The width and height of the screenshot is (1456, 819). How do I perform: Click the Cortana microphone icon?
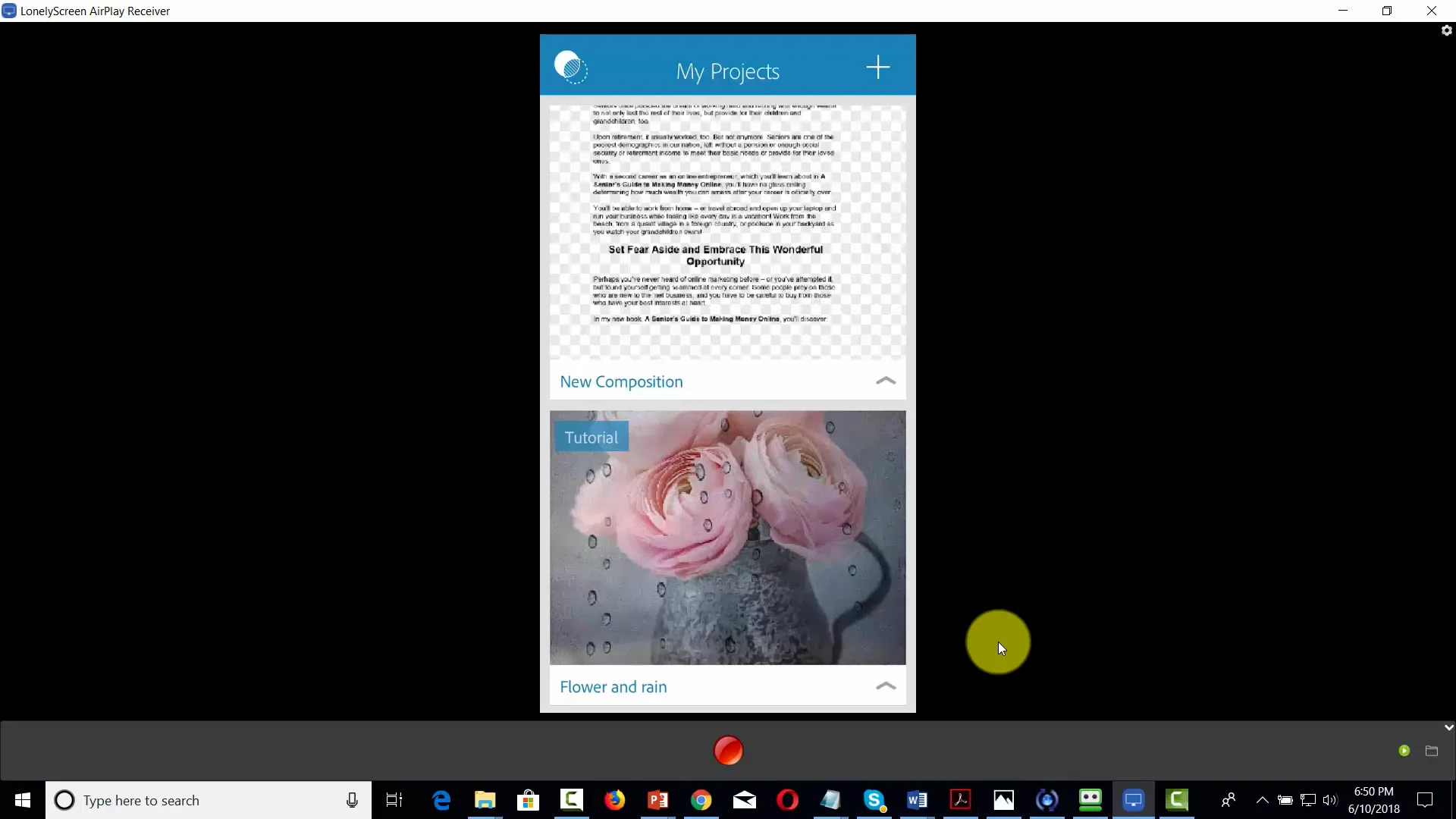point(352,800)
